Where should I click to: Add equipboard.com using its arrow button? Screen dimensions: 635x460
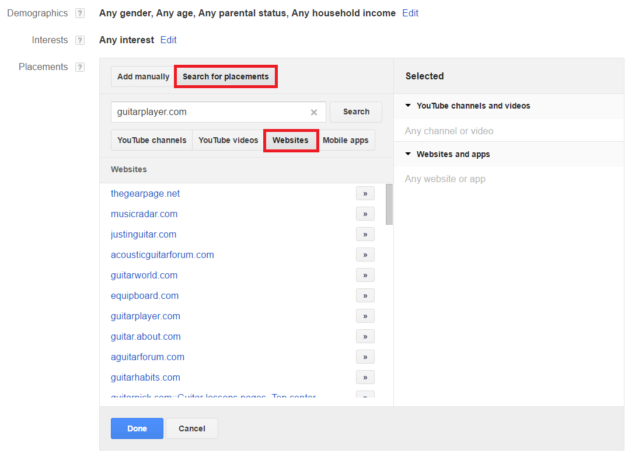tap(365, 296)
